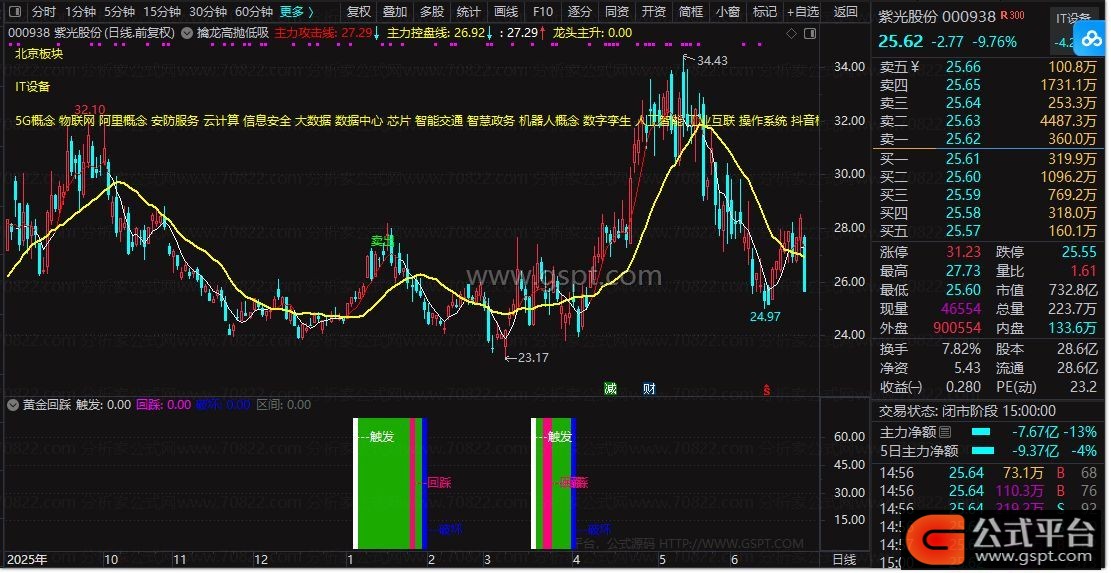The image size is (1111, 573).
Task: Click the green 减 event marker
Action: pos(610,388)
